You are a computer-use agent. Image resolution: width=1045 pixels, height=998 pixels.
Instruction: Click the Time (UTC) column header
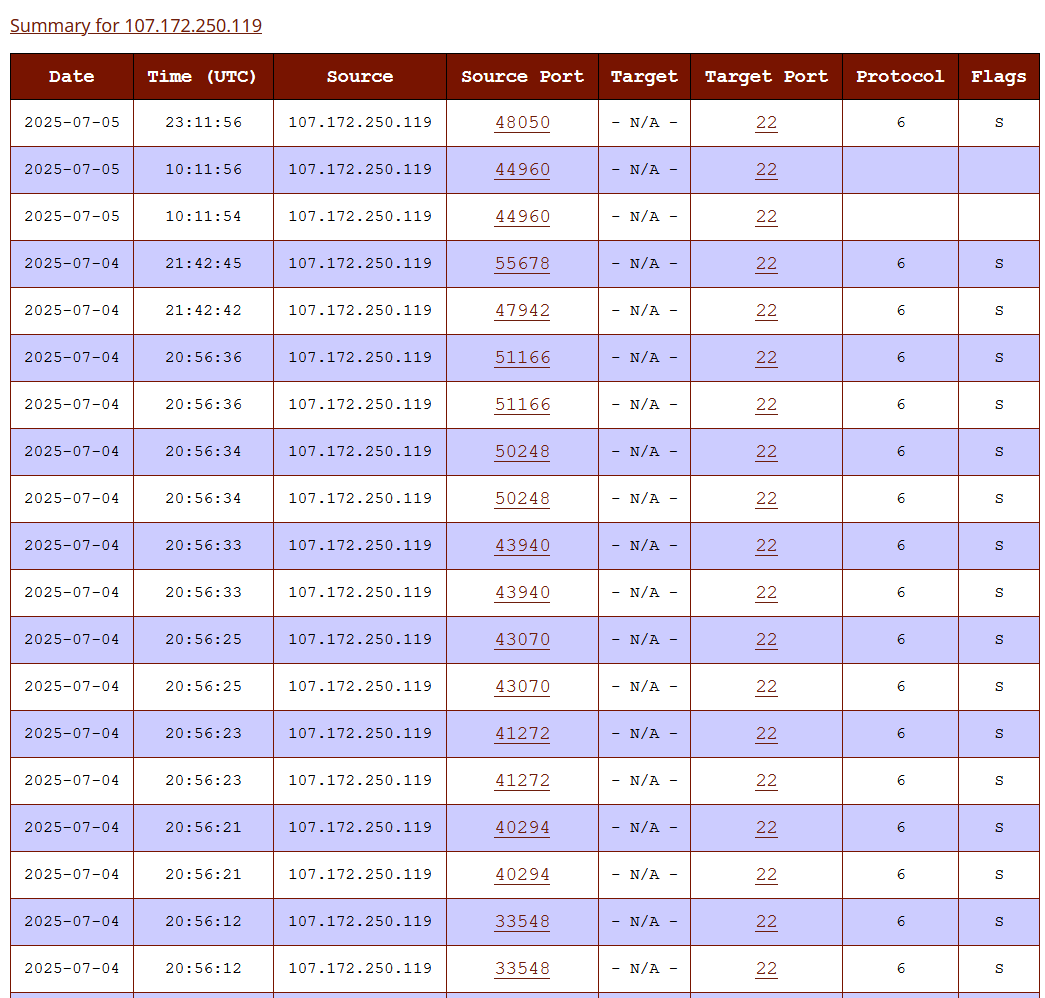(203, 77)
